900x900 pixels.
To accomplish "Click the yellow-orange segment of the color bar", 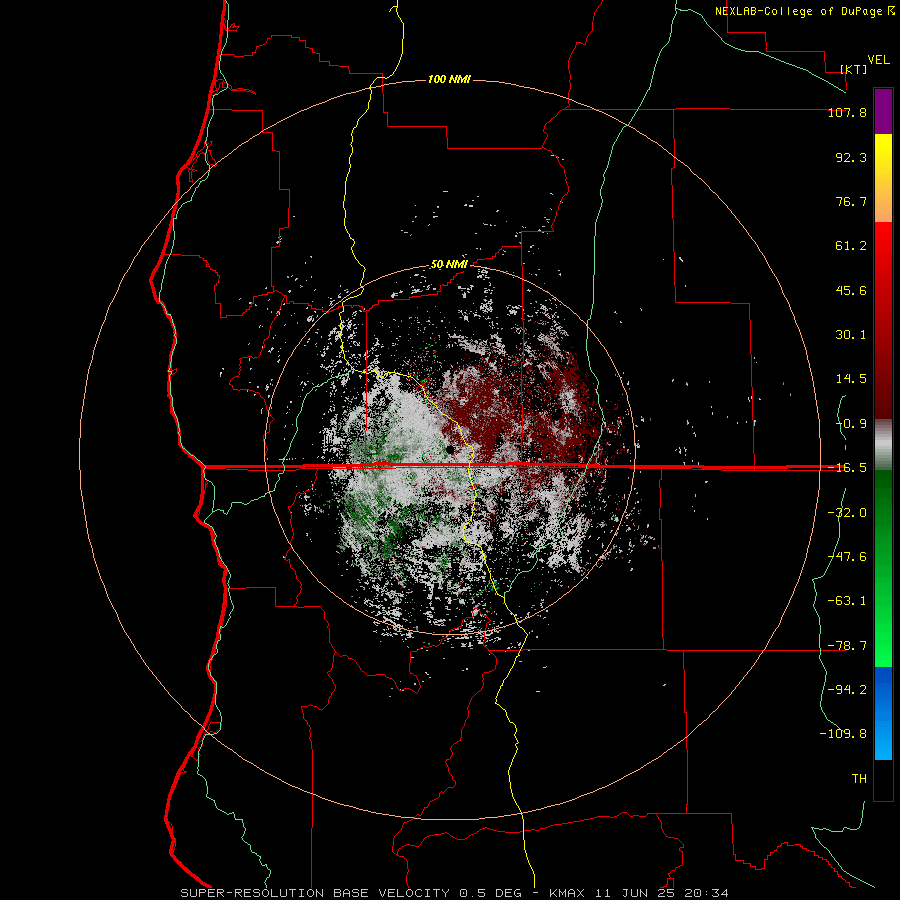I will pos(883,178).
